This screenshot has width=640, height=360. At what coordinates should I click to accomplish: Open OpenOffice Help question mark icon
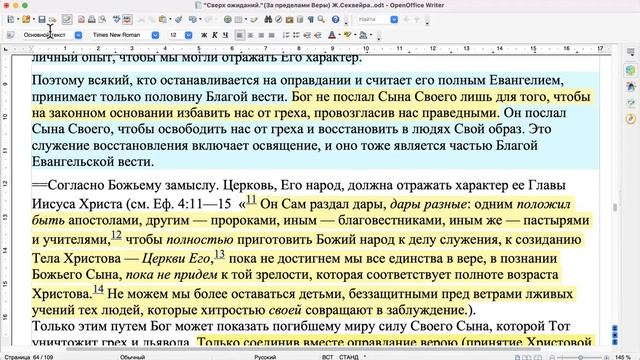coord(336,19)
